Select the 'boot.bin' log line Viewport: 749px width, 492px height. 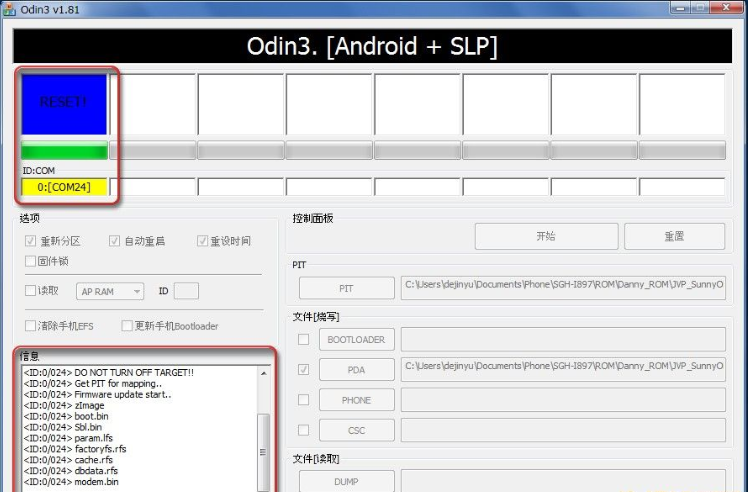(x=66, y=416)
